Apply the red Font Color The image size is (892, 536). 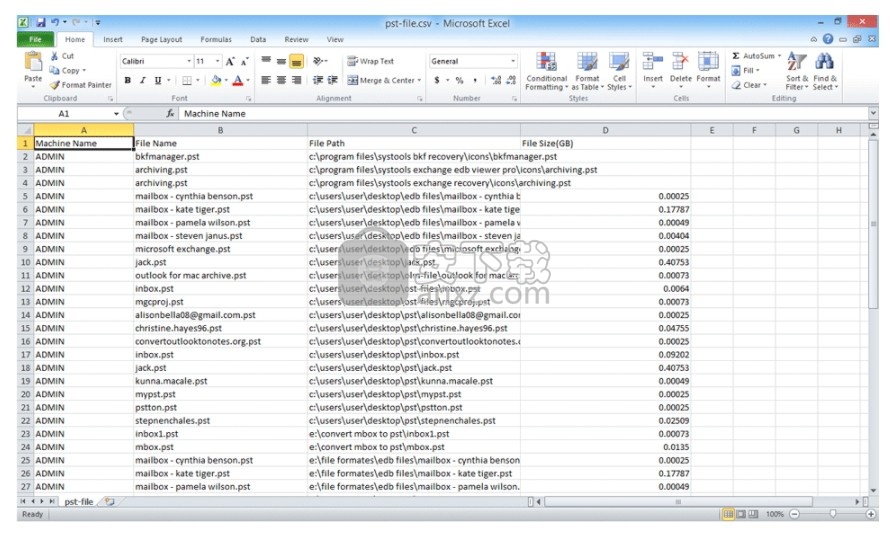(x=237, y=80)
